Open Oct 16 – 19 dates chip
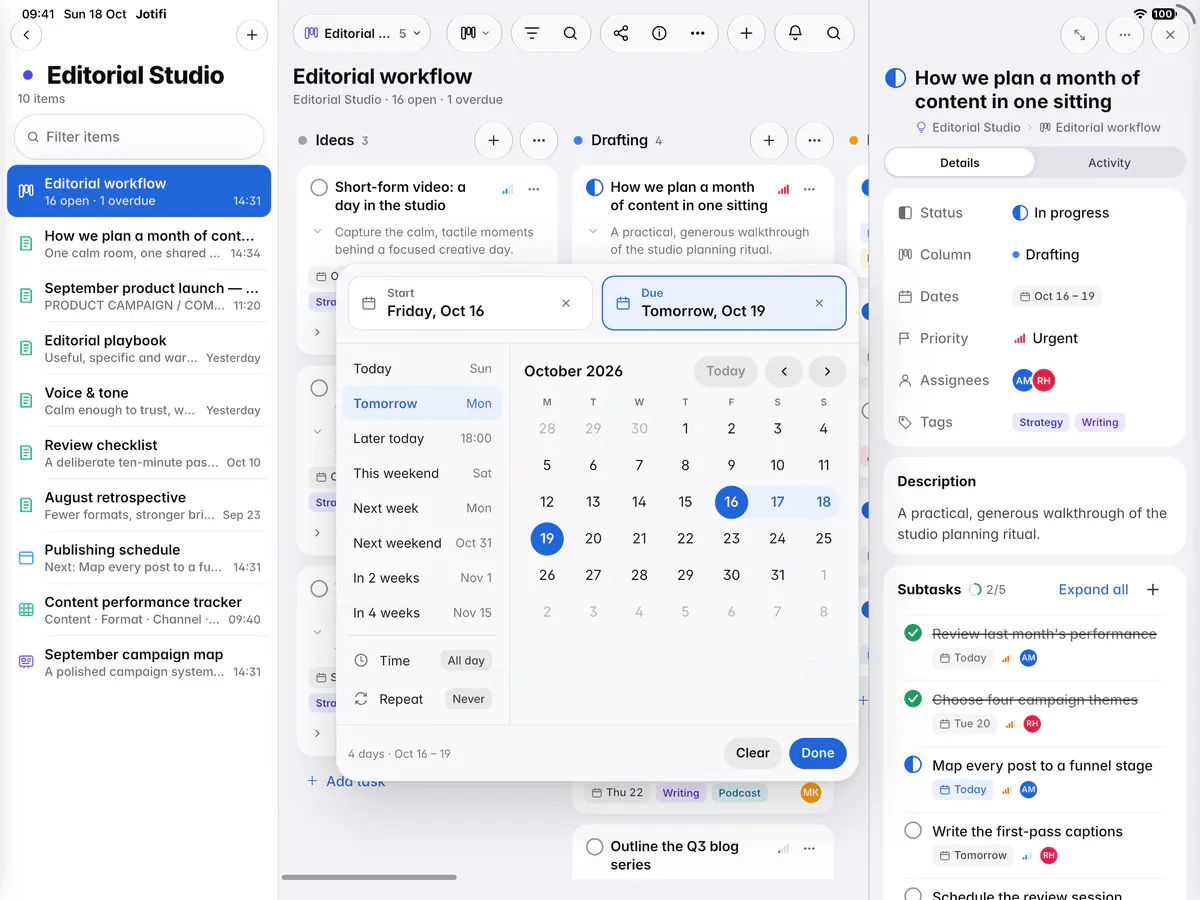Image resolution: width=1200 pixels, height=900 pixels. click(1058, 297)
